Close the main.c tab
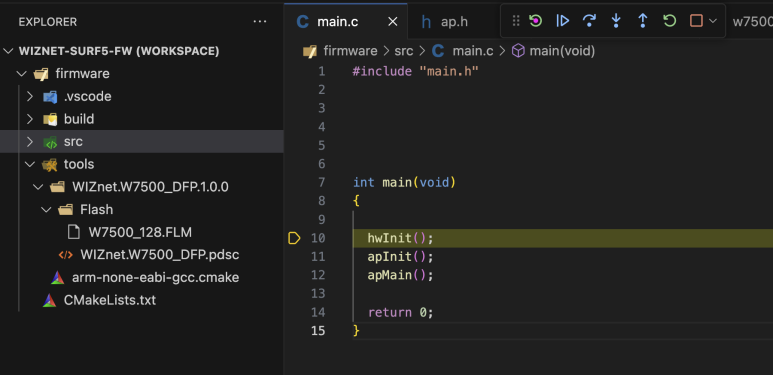This screenshot has width=773, height=375. coord(392,22)
